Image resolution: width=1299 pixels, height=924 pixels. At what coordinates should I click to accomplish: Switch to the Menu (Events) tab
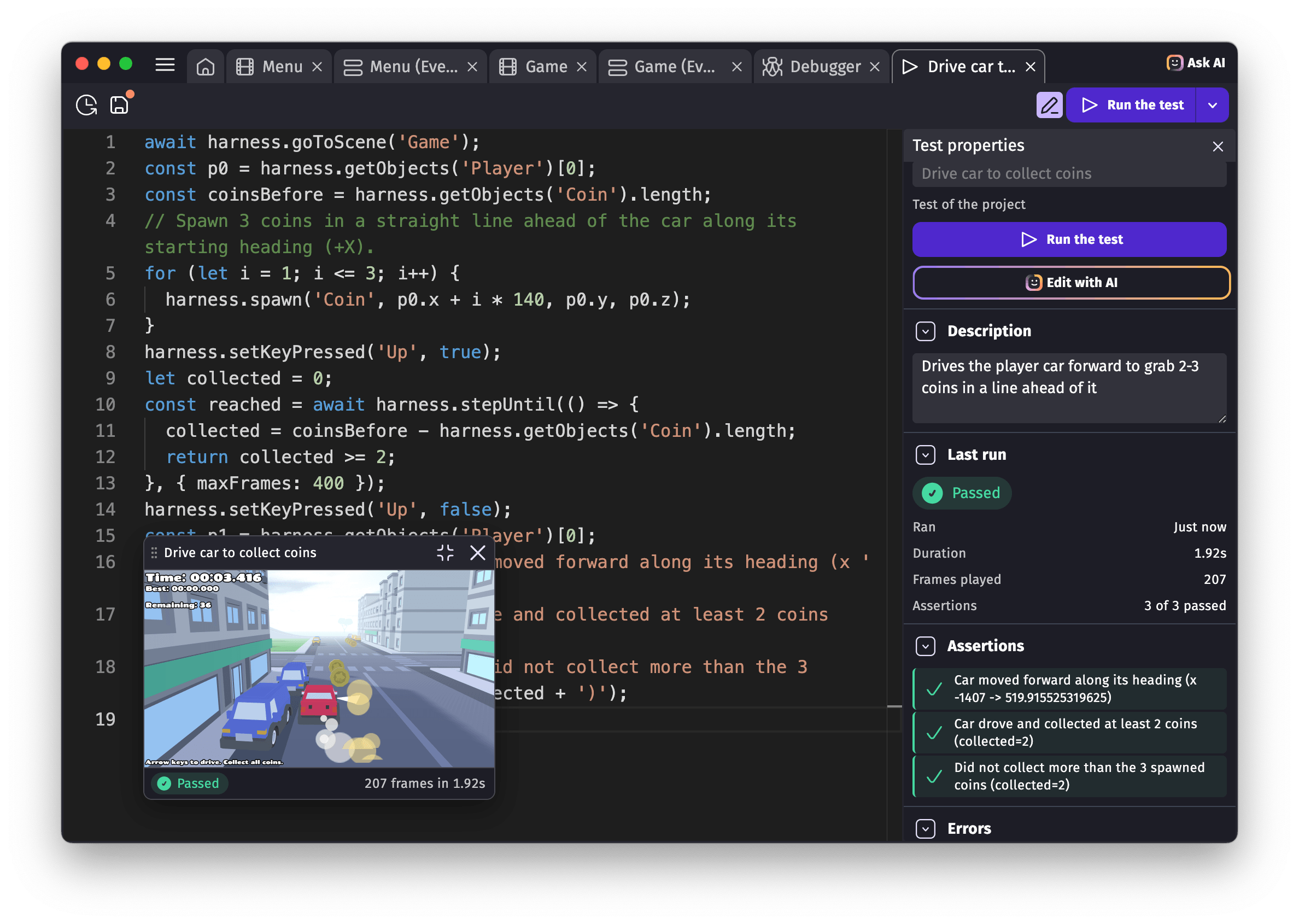(x=409, y=67)
